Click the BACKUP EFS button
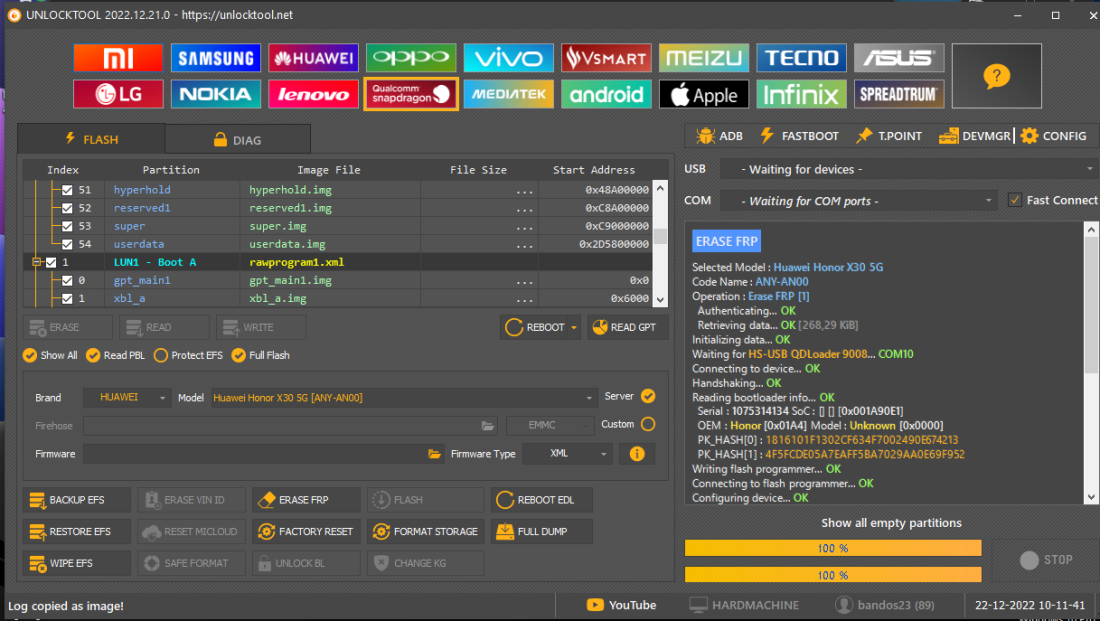The height and width of the screenshot is (621, 1100). coord(77,500)
